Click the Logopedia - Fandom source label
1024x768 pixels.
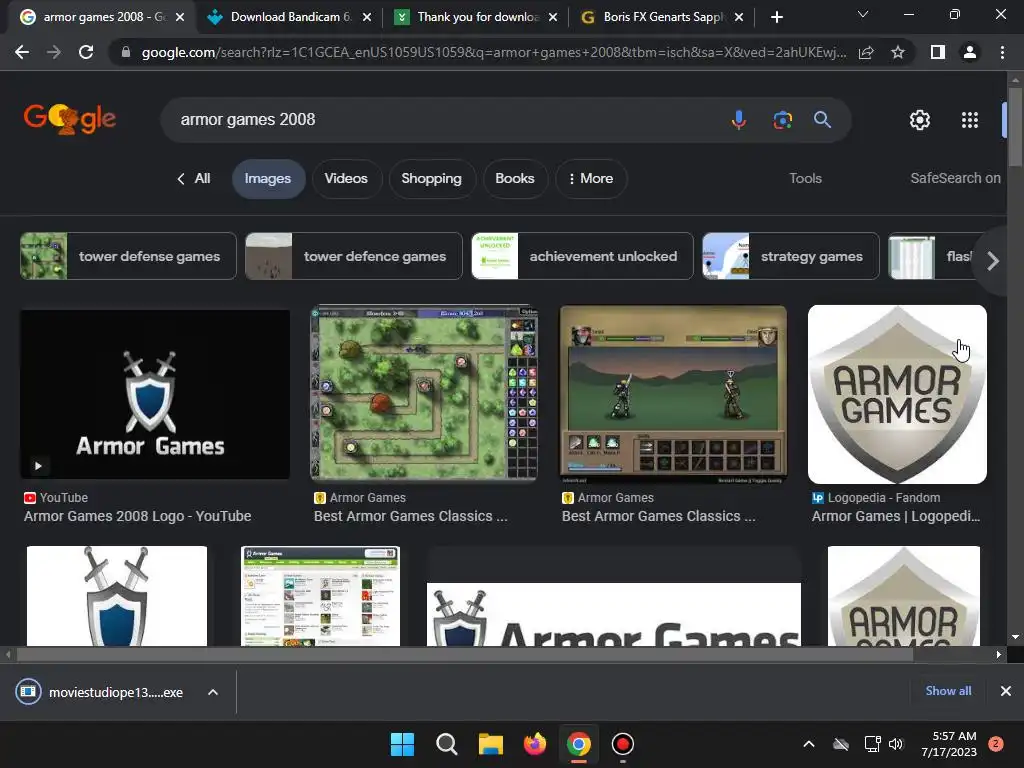click(x=884, y=498)
